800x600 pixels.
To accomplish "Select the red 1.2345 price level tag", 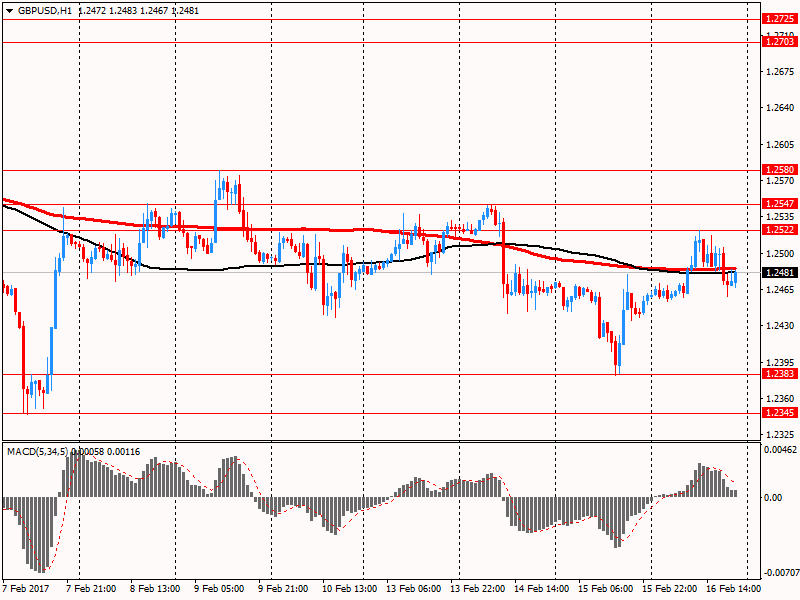I will coord(779,413).
